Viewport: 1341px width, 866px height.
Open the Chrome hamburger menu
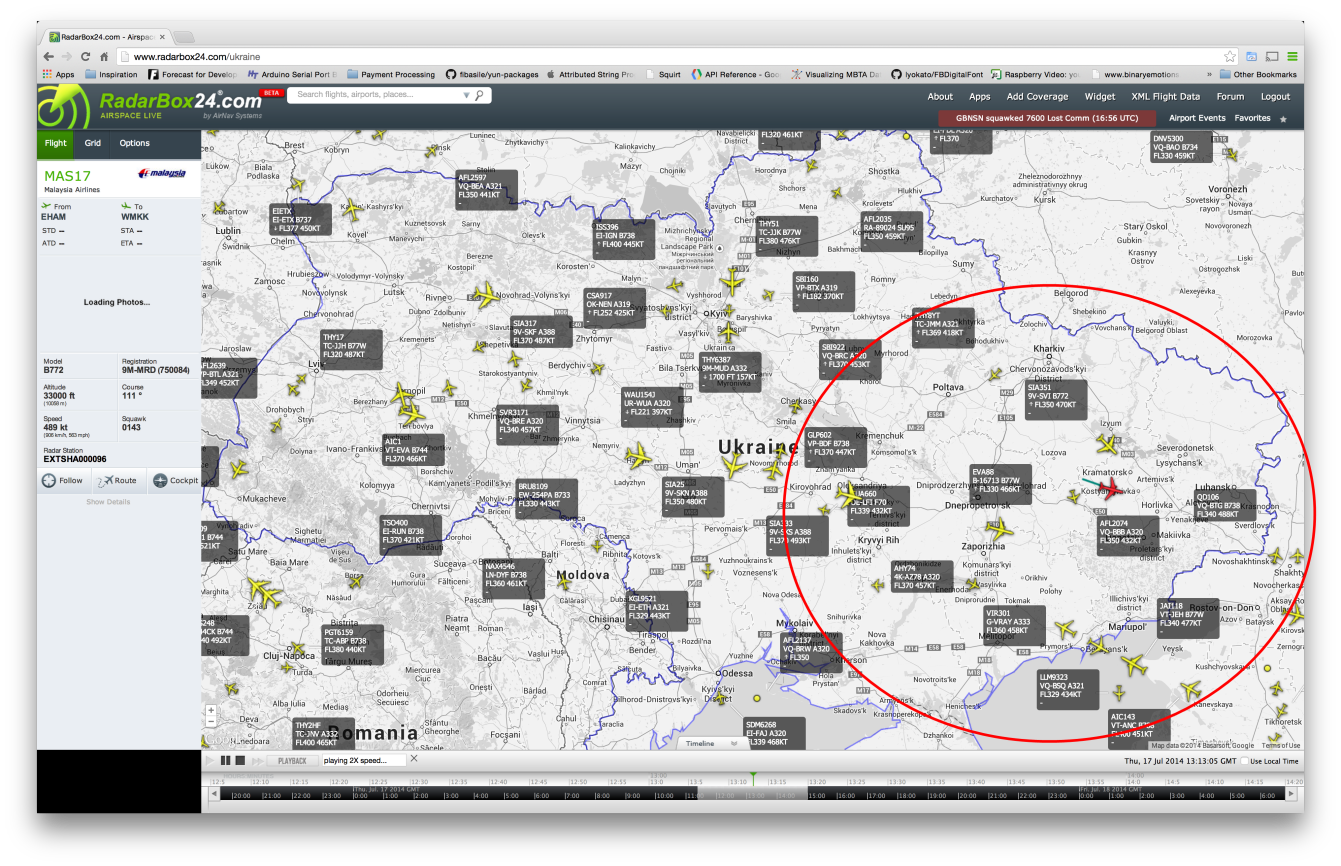[1293, 57]
